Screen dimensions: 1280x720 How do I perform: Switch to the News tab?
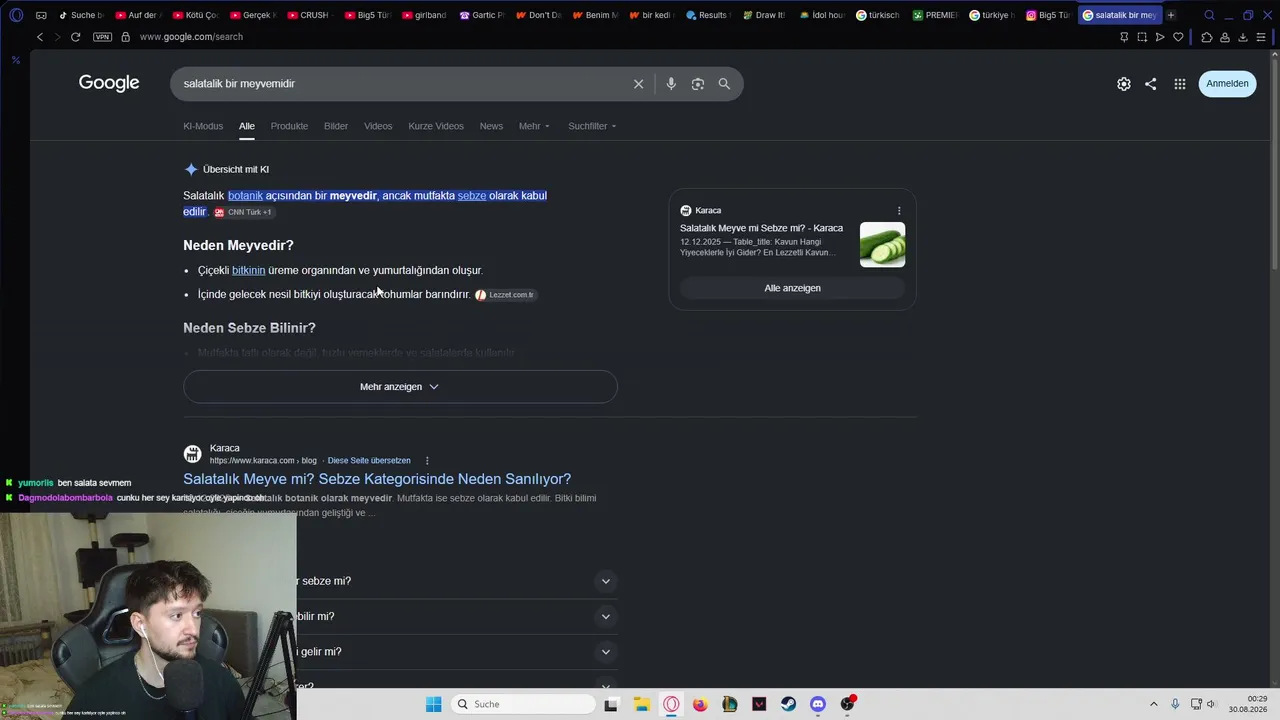point(491,126)
